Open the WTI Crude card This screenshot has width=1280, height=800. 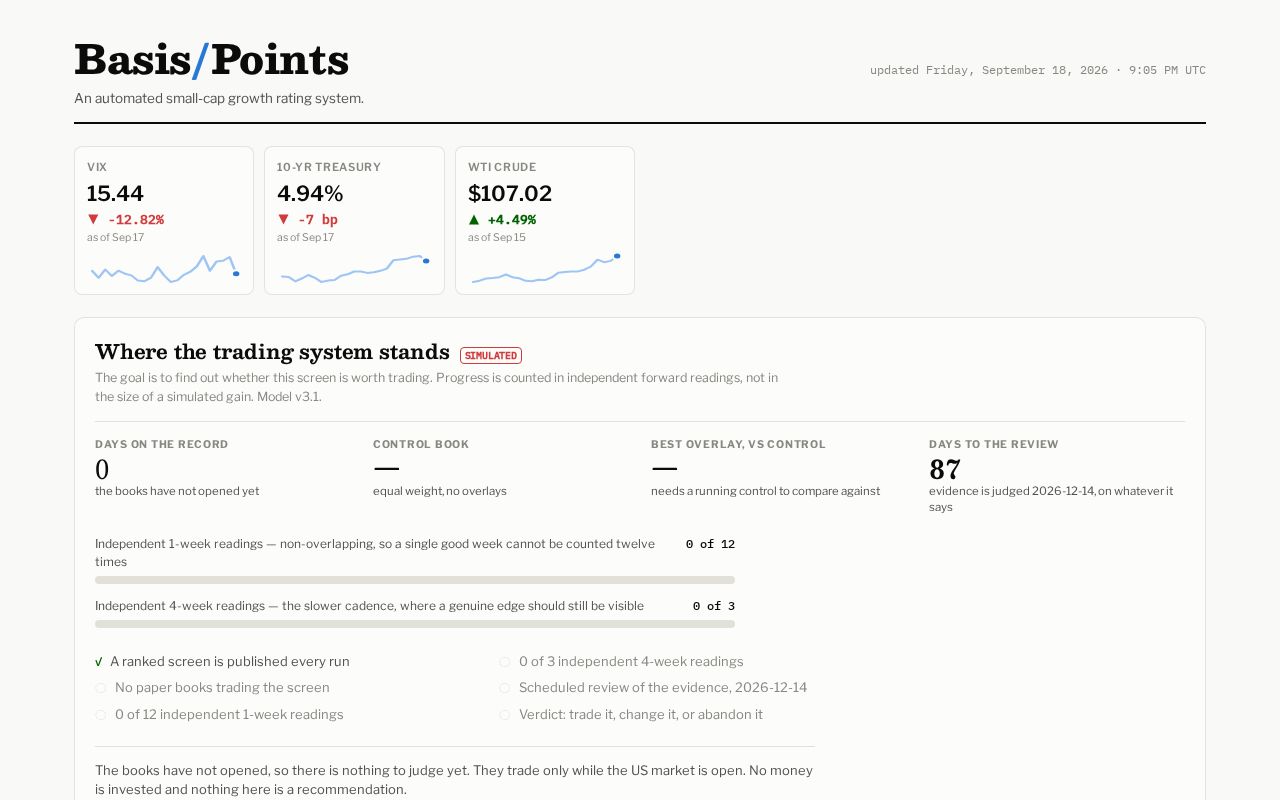(x=545, y=221)
